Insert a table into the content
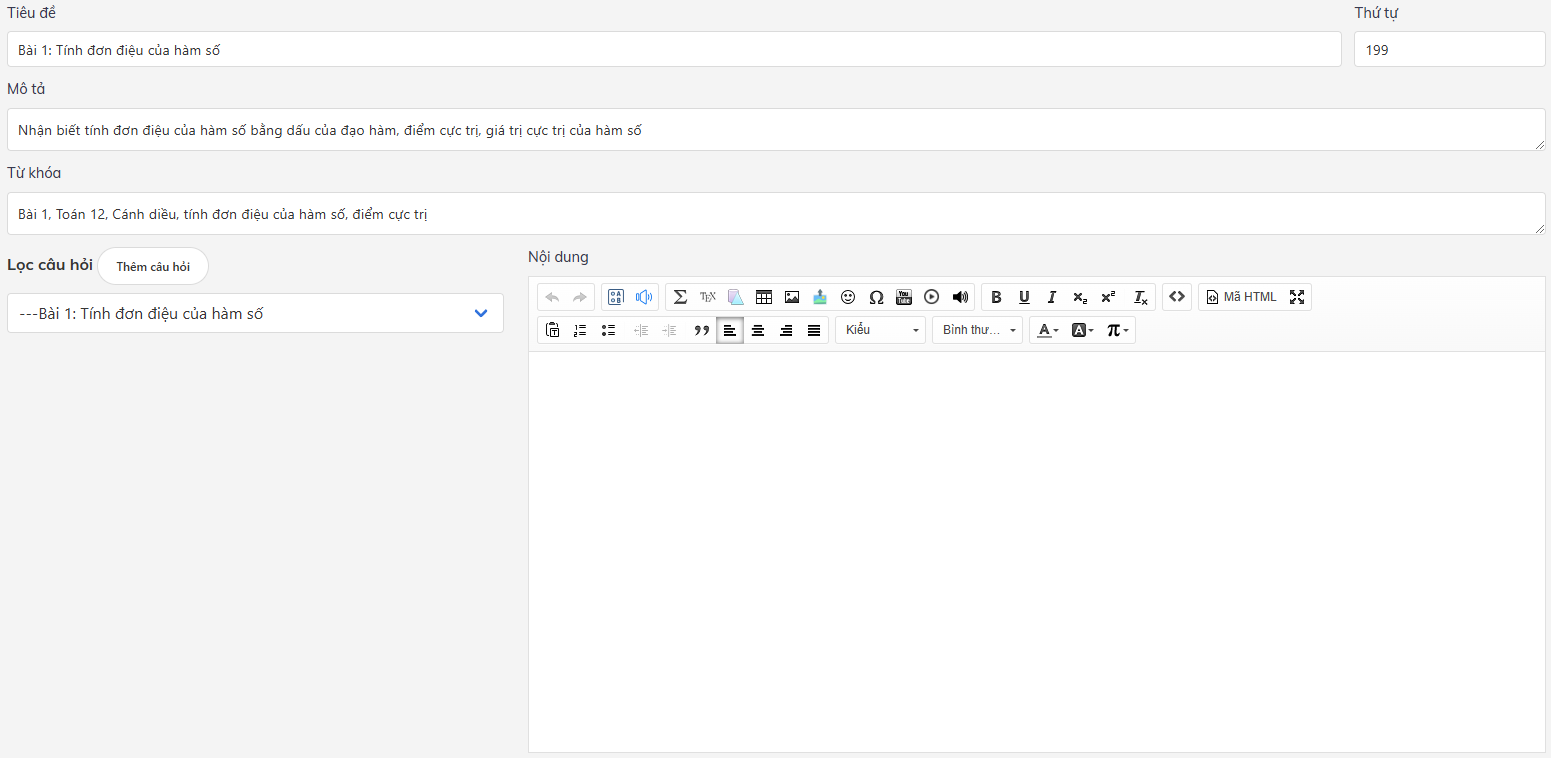The height and width of the screenshot is (758, 1551). [x=764, y=297]
